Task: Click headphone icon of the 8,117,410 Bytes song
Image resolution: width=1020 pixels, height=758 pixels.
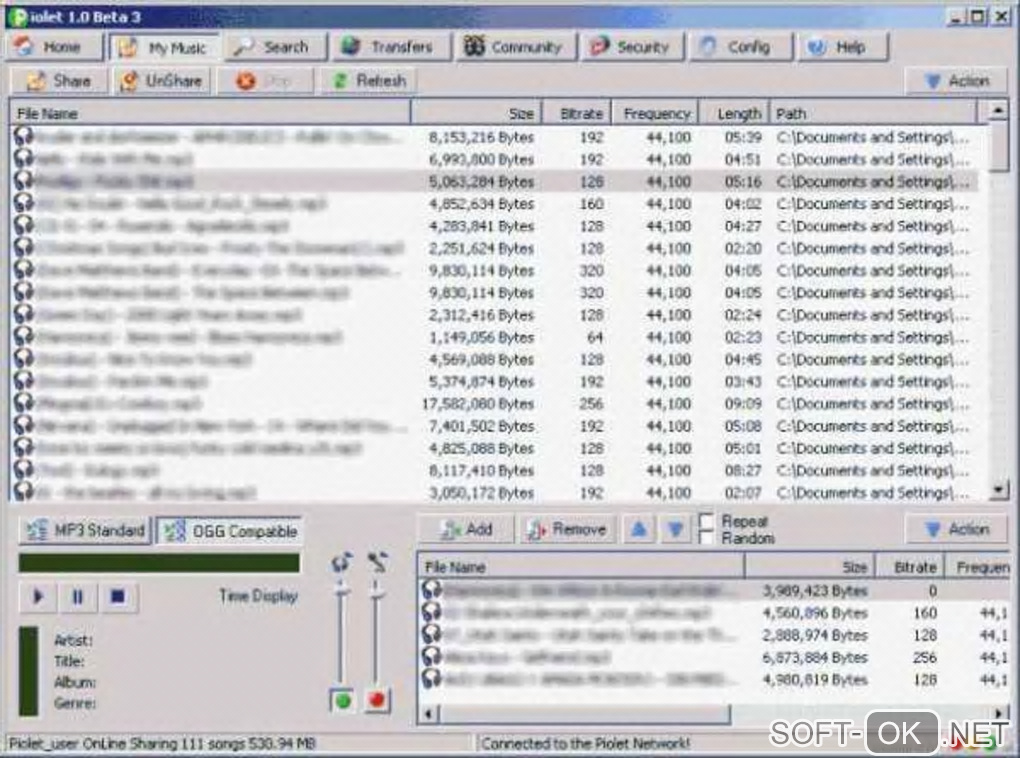Action: pyautogui.click(x=23, y=469)
